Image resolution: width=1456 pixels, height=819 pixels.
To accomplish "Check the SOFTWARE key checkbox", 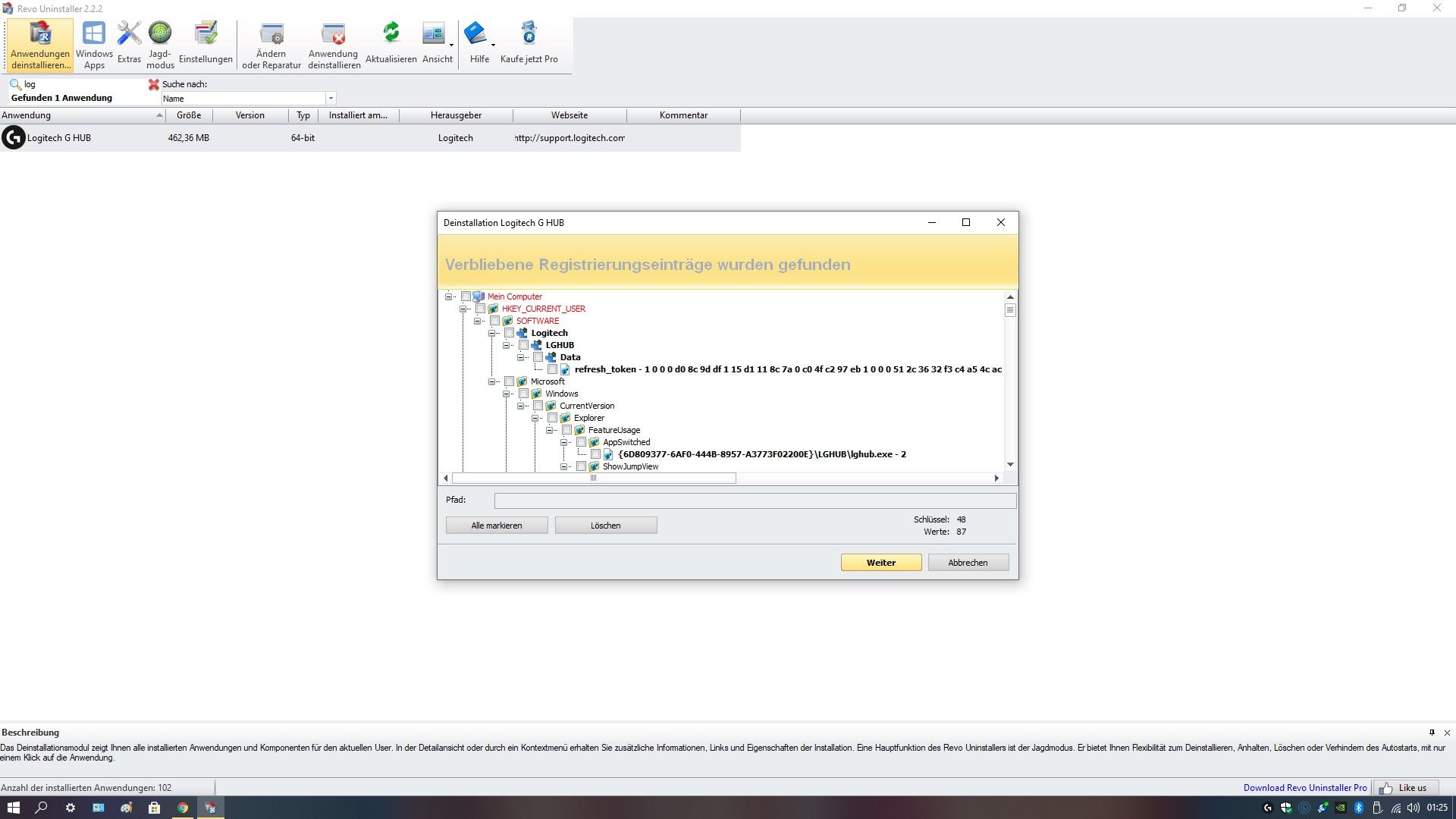I will click(x=494, y=321).
